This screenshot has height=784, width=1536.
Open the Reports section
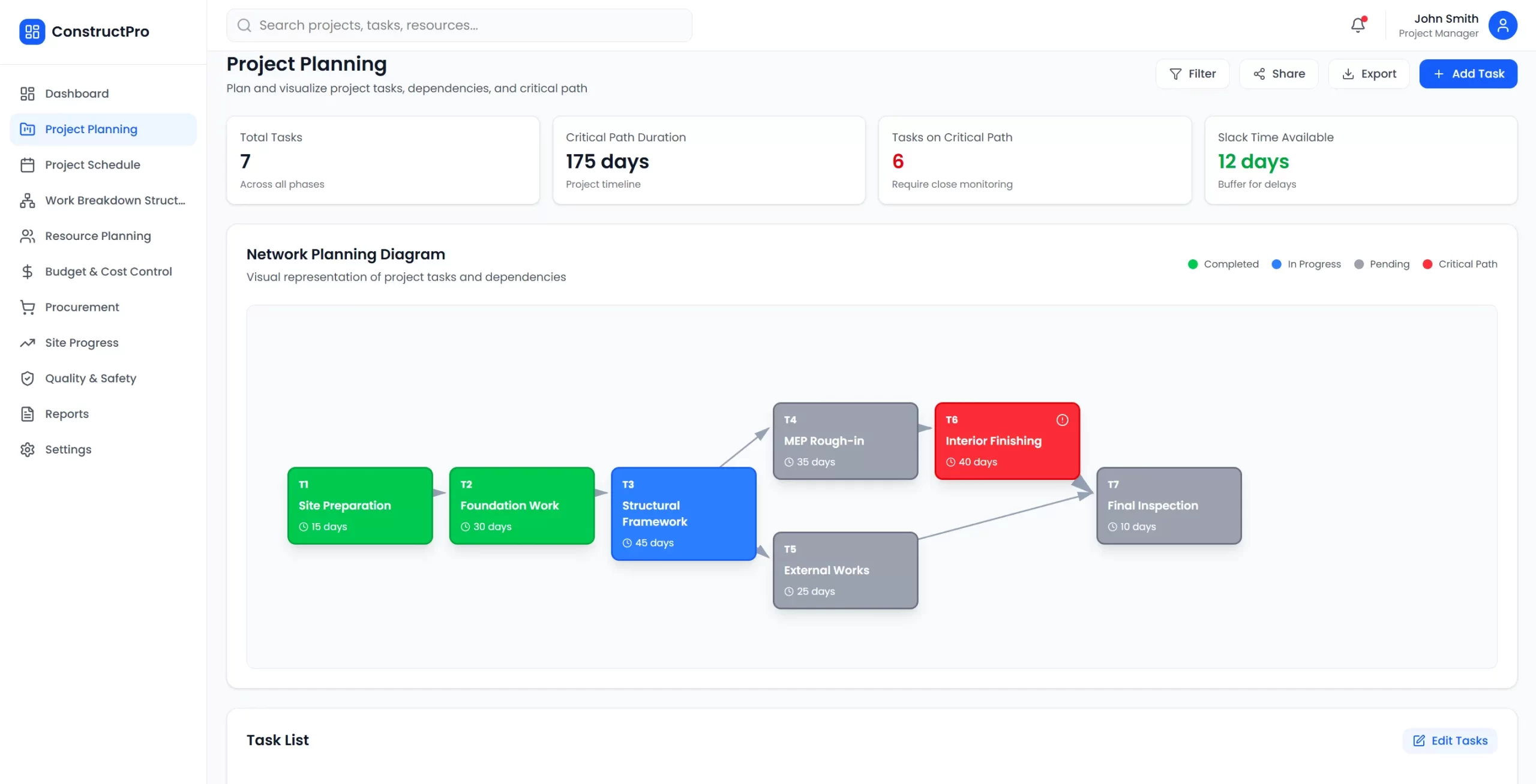pos(68,414)
